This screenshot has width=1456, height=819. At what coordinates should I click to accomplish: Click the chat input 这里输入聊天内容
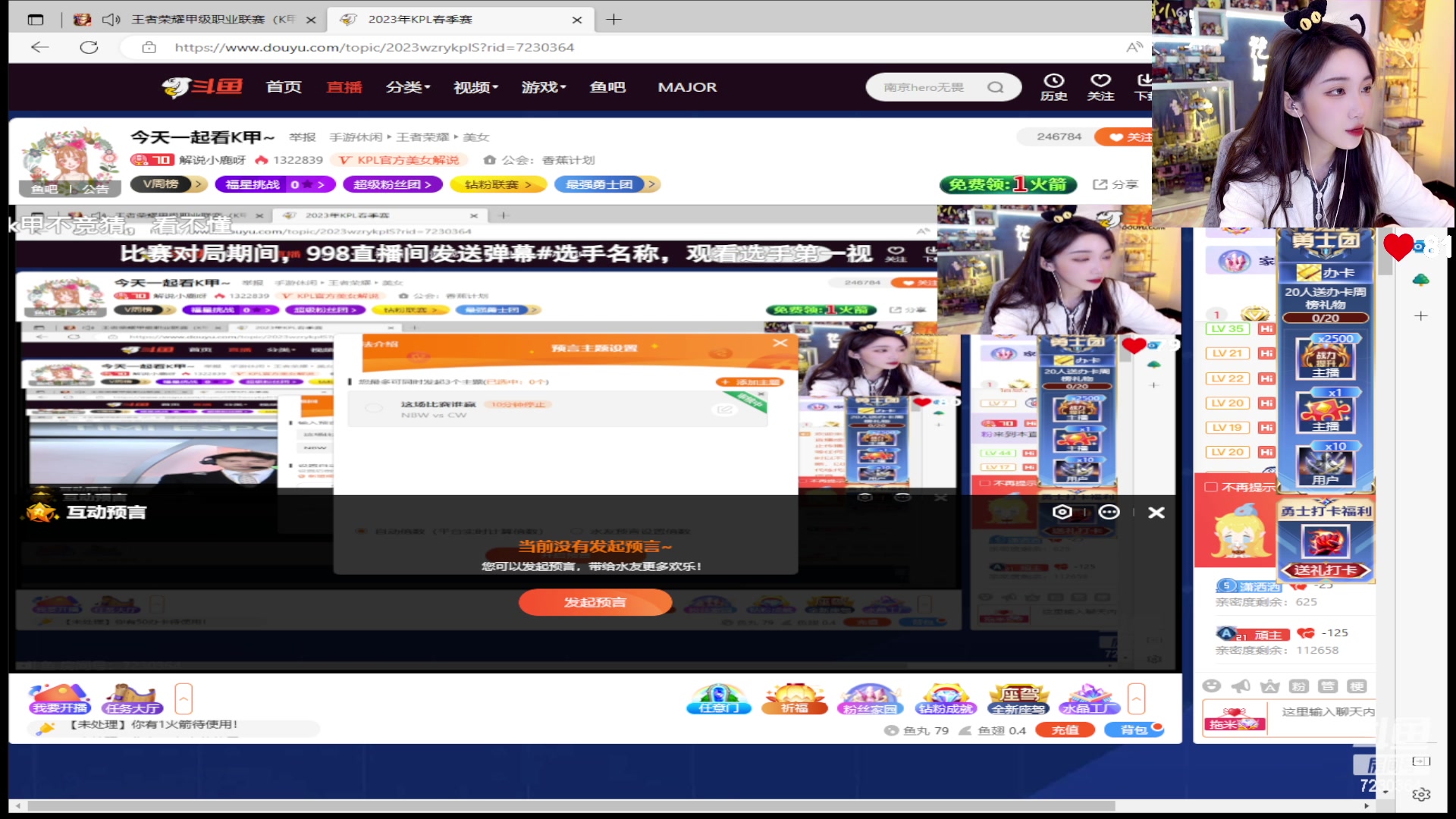(1327, 712)
